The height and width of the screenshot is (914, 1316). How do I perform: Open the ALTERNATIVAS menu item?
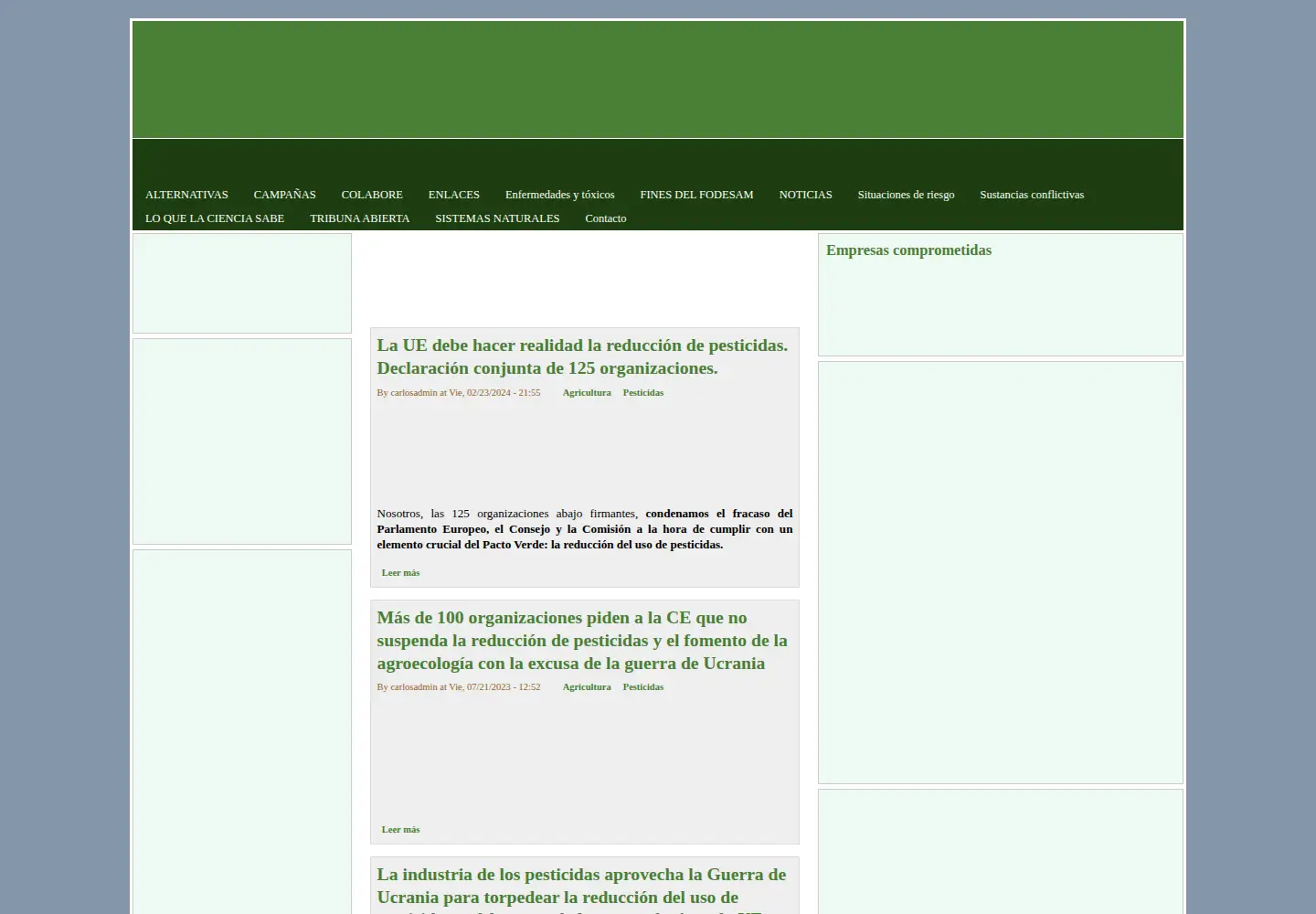pos(186,195)
